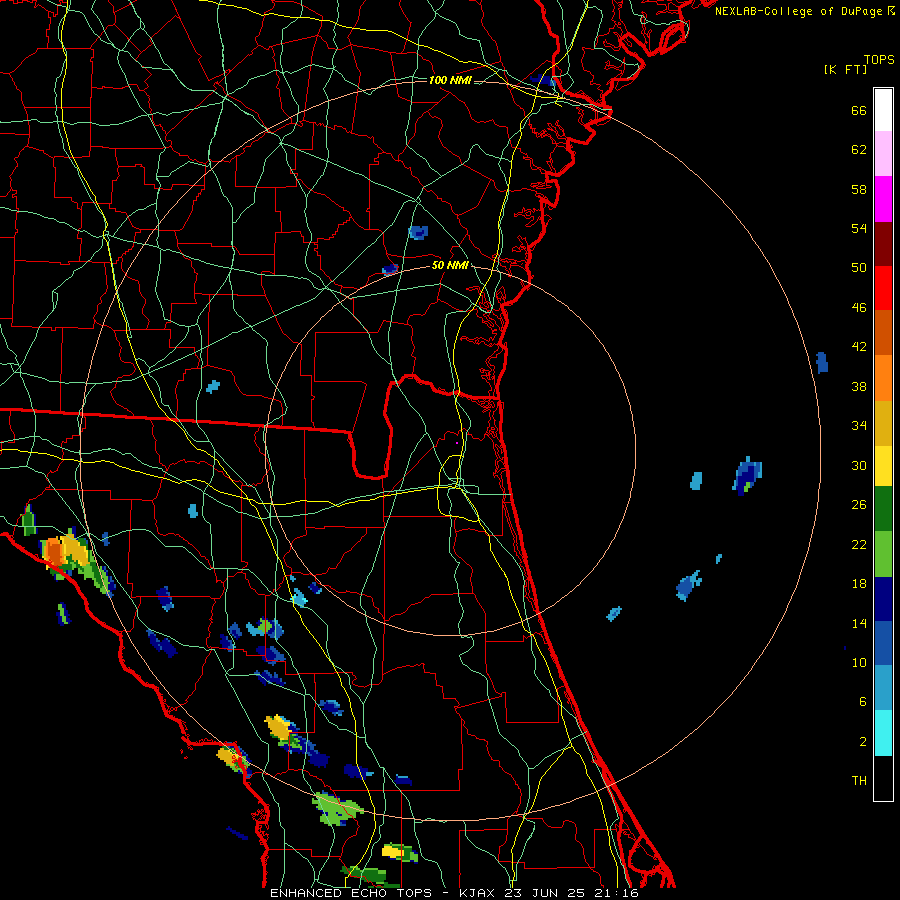Click the legend value 18

859,584
